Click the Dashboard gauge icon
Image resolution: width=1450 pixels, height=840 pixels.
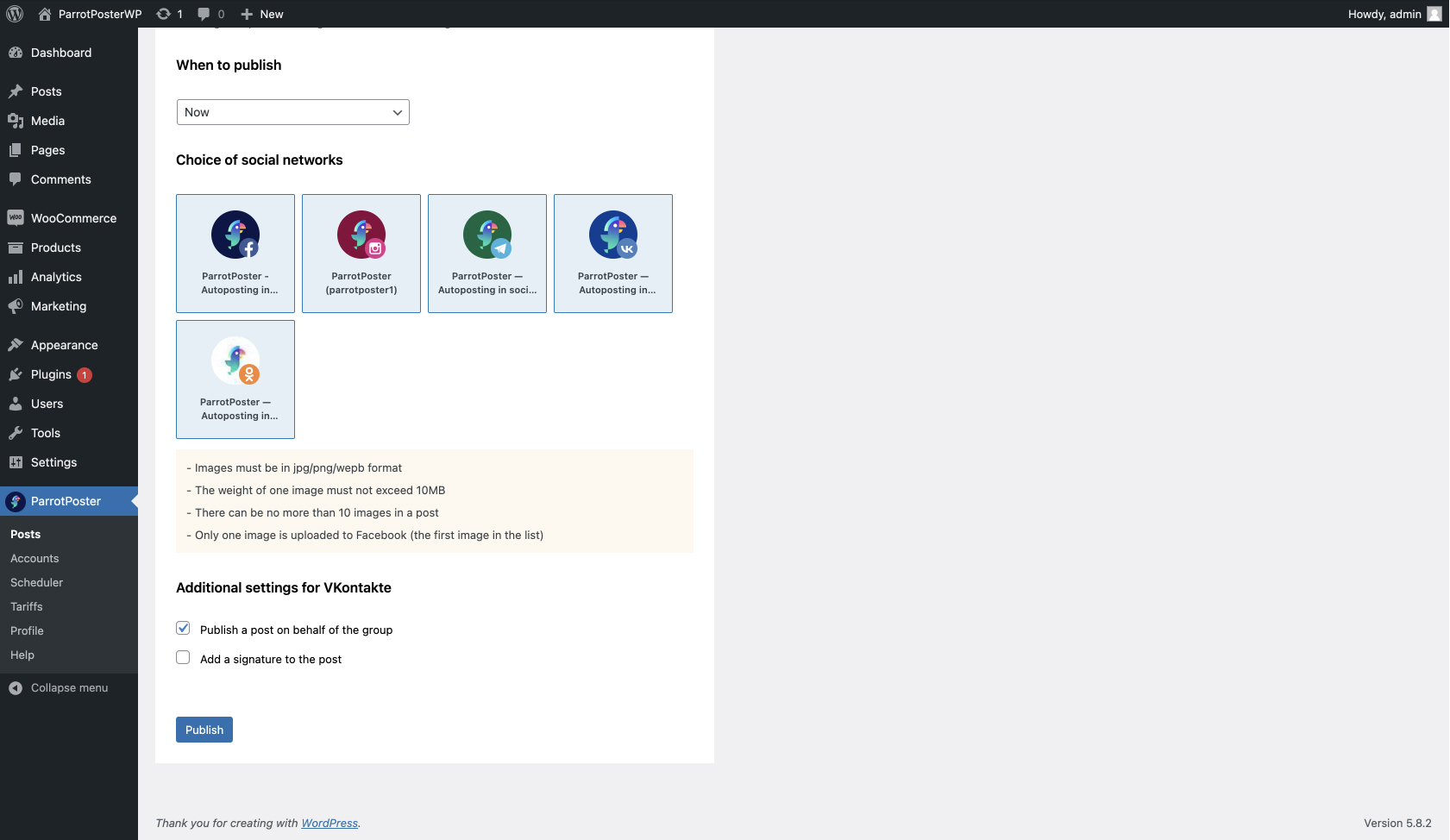16,53
